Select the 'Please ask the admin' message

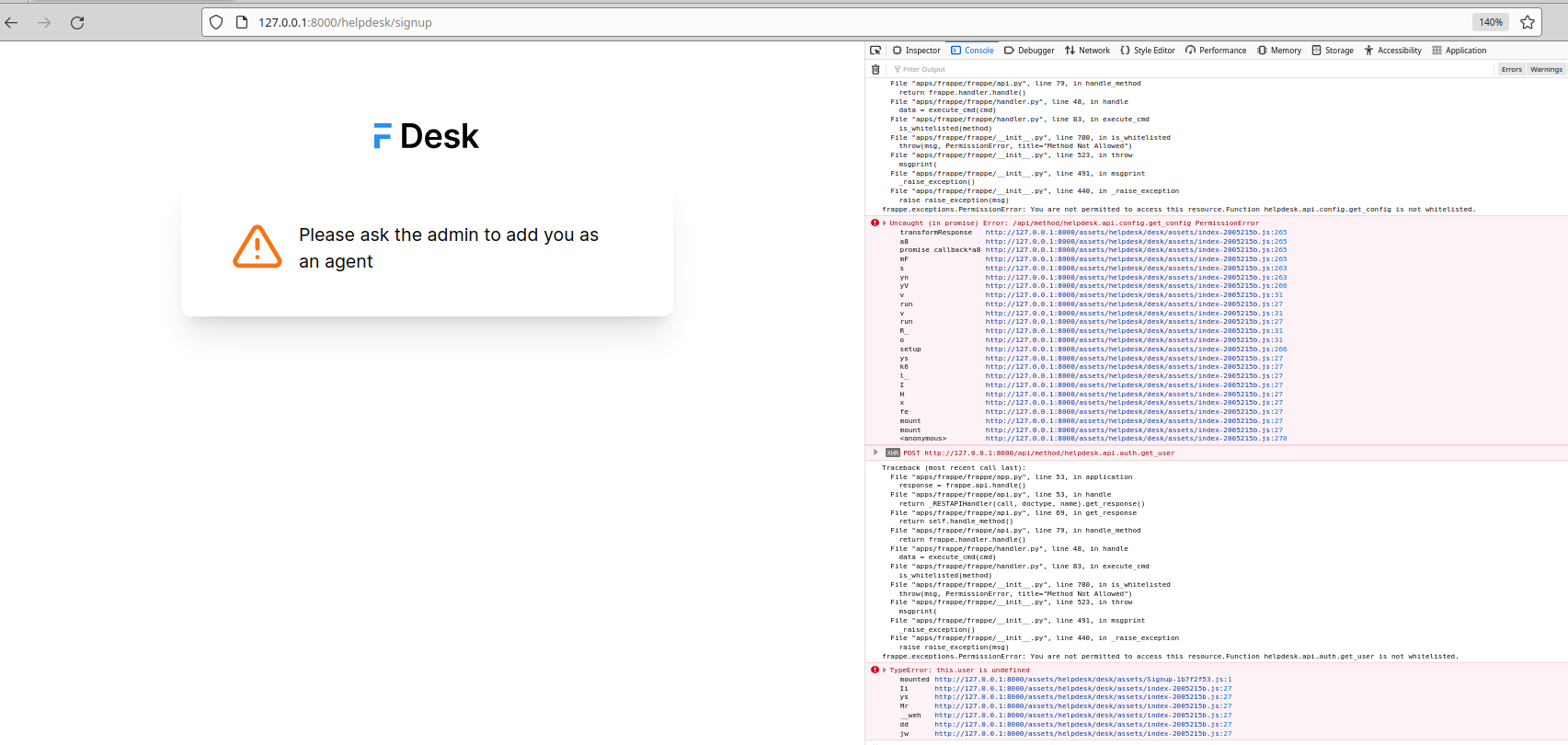click(x=449, y=248)
